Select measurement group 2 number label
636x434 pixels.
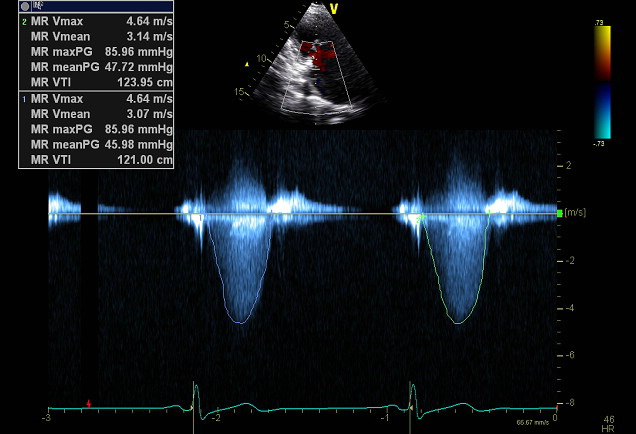(24, 20)
